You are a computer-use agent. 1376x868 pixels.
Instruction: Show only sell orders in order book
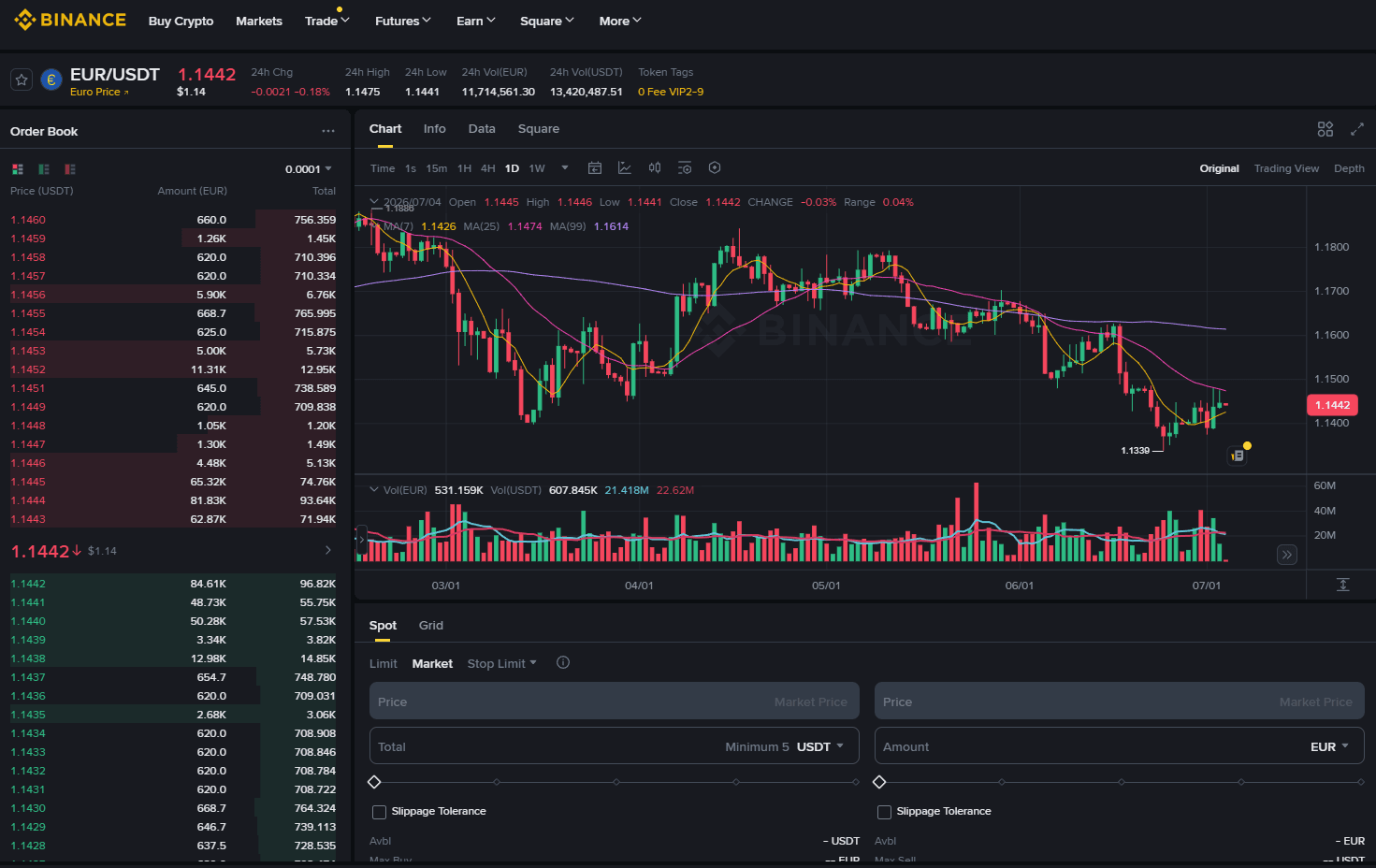click(x=70, y=169)
